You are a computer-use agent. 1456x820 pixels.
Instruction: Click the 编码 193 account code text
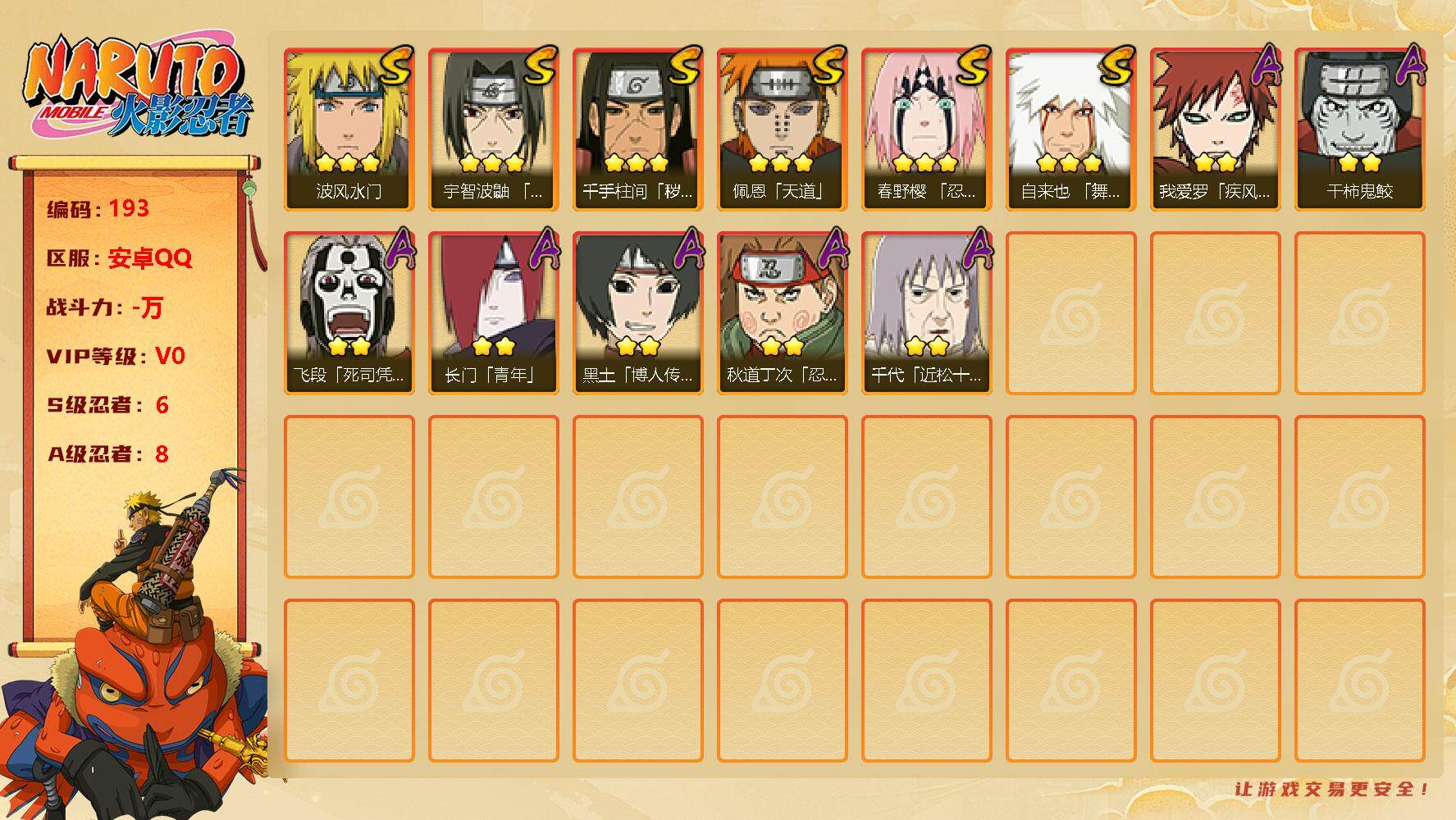(x=98, y=208)
